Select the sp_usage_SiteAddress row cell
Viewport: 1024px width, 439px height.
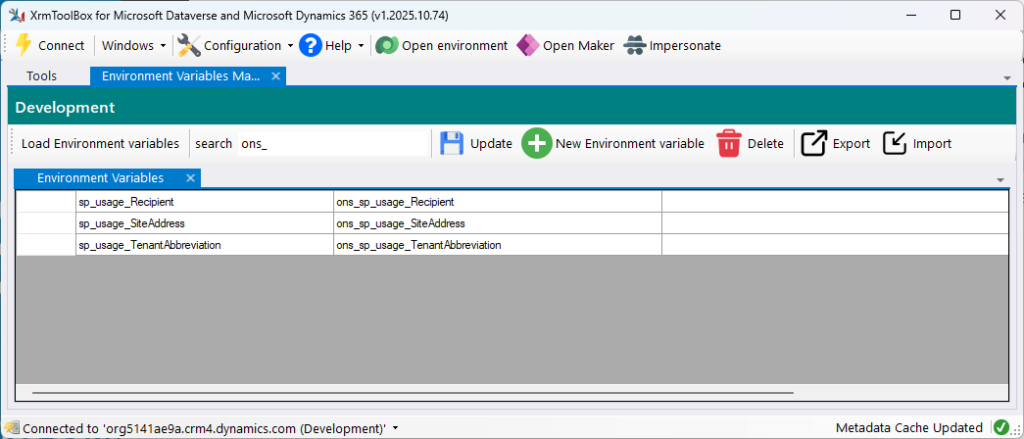tap(204, 223)
